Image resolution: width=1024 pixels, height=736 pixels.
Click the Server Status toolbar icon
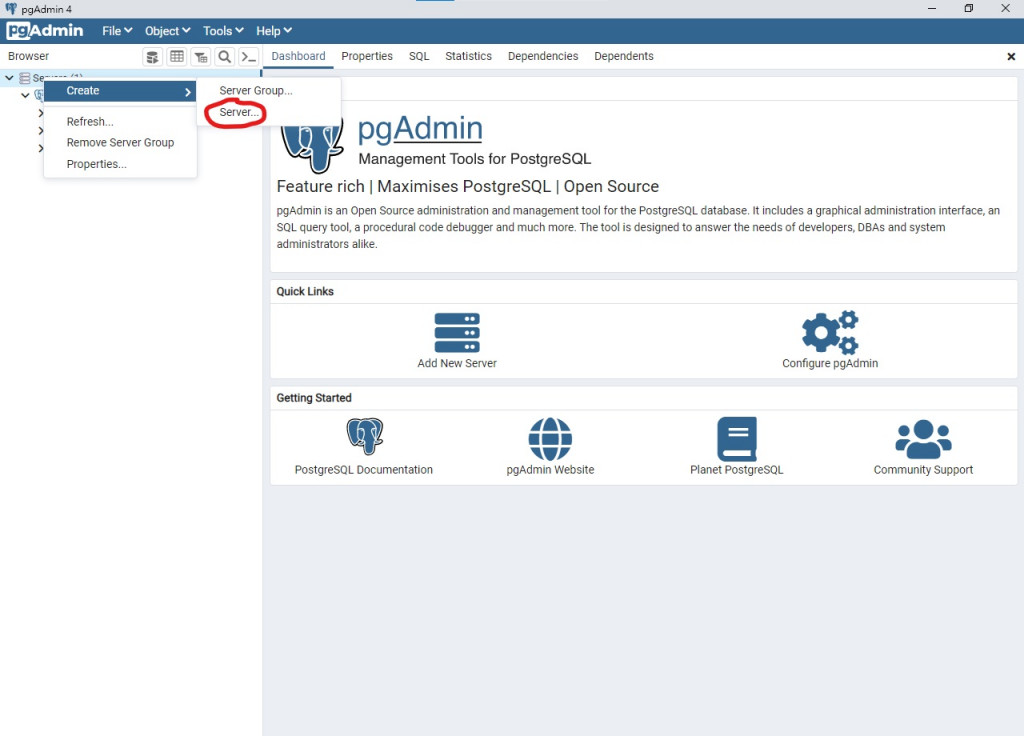(x=152, y=57)
